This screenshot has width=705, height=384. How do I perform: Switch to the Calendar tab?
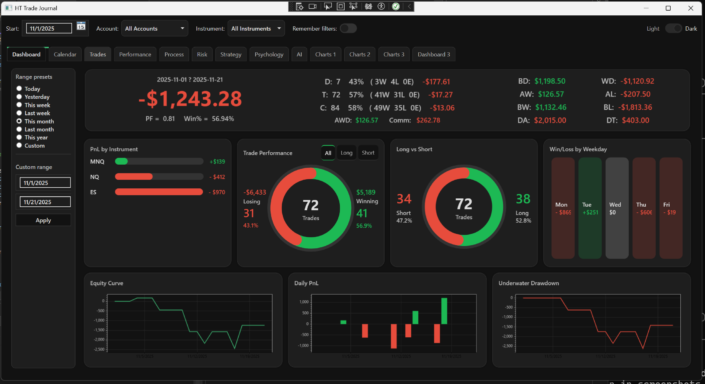pyautogui.click(x=65, y=54)
